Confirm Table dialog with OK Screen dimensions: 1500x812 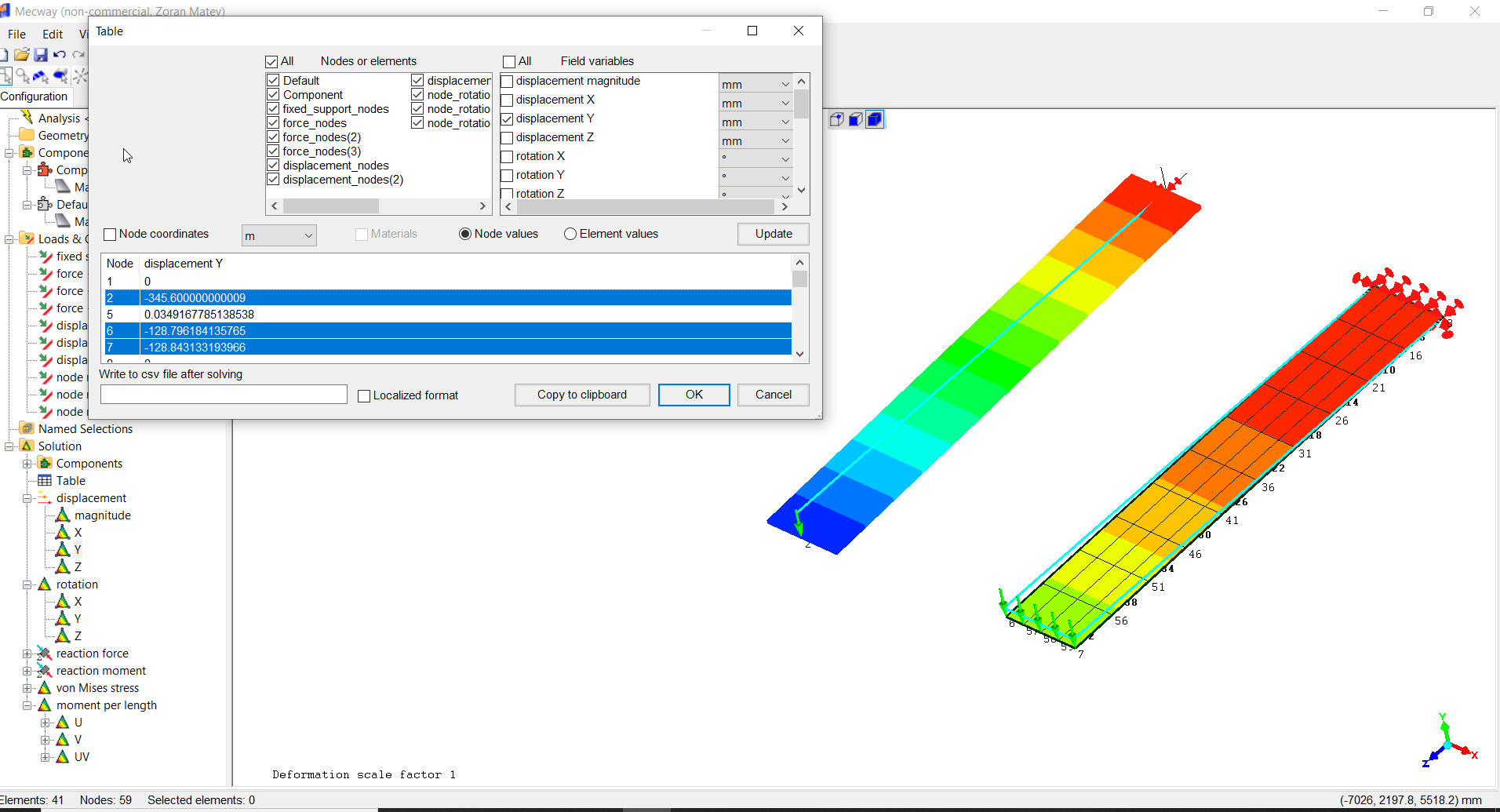tap(694, 395)
